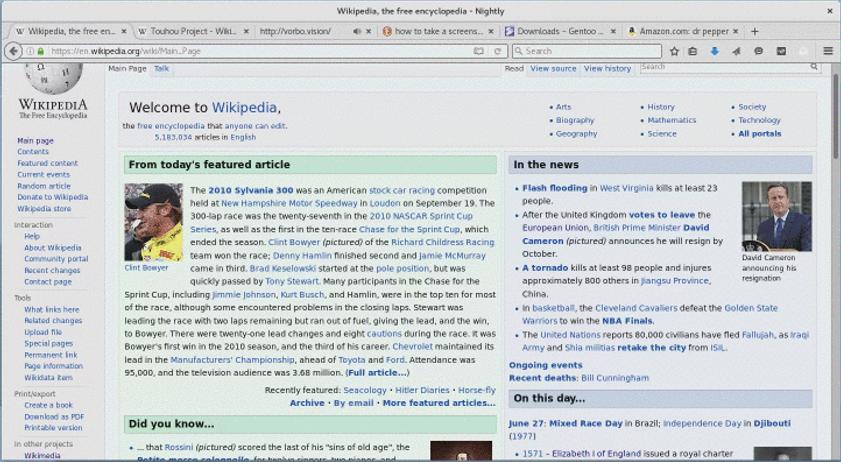Mute the vorbo.vision tab audio

click(357, 32)
